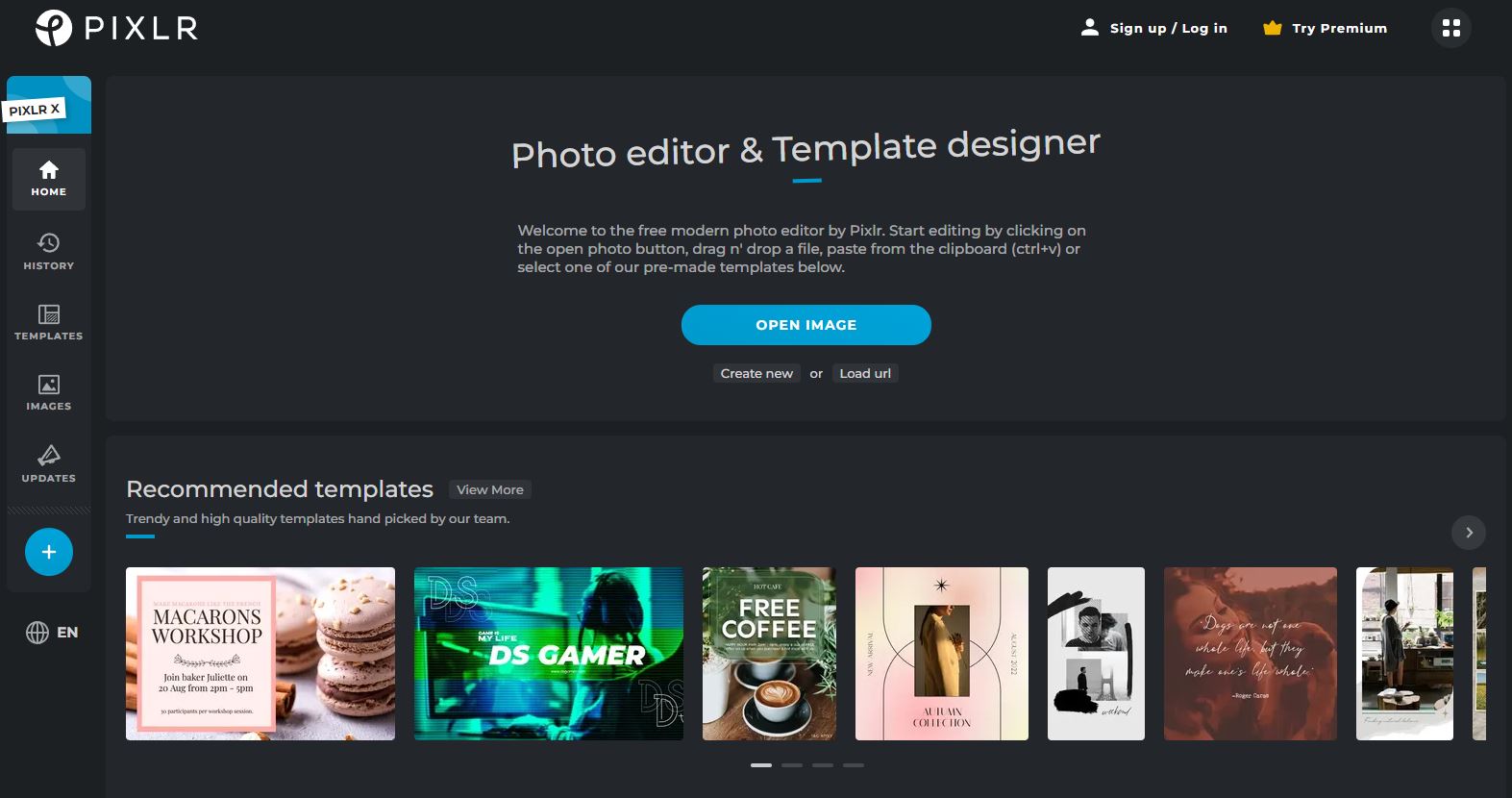This screenshot has height=798, width=1512.
Task: Choose the DS Gamer template thumbnail
Action: pyautogui.click(x=548, y=654)
